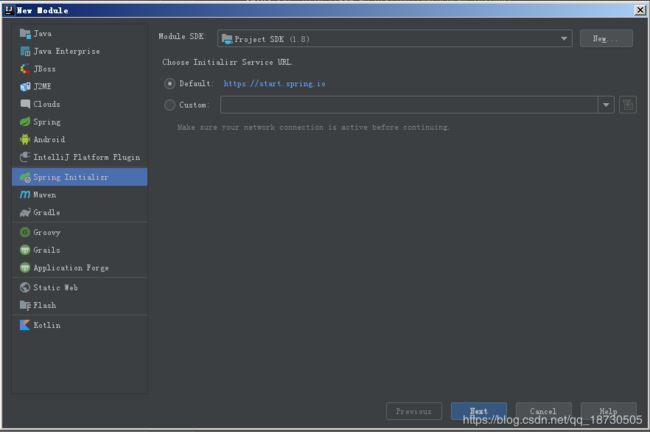Click the Gradle elephant icon
The height and width of the screenshot is (434, 650).
(25, 213)
